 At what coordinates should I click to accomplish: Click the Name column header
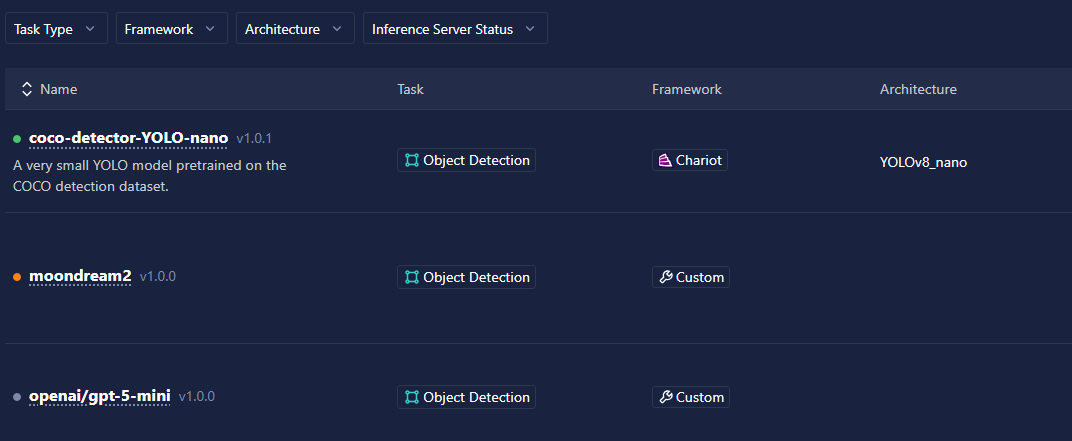(59, 90)
